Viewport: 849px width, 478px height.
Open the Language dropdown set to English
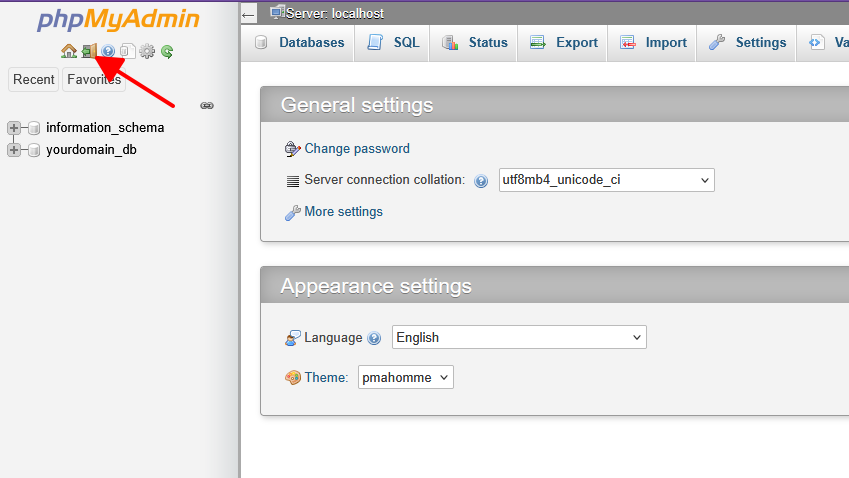pos(519,337)
